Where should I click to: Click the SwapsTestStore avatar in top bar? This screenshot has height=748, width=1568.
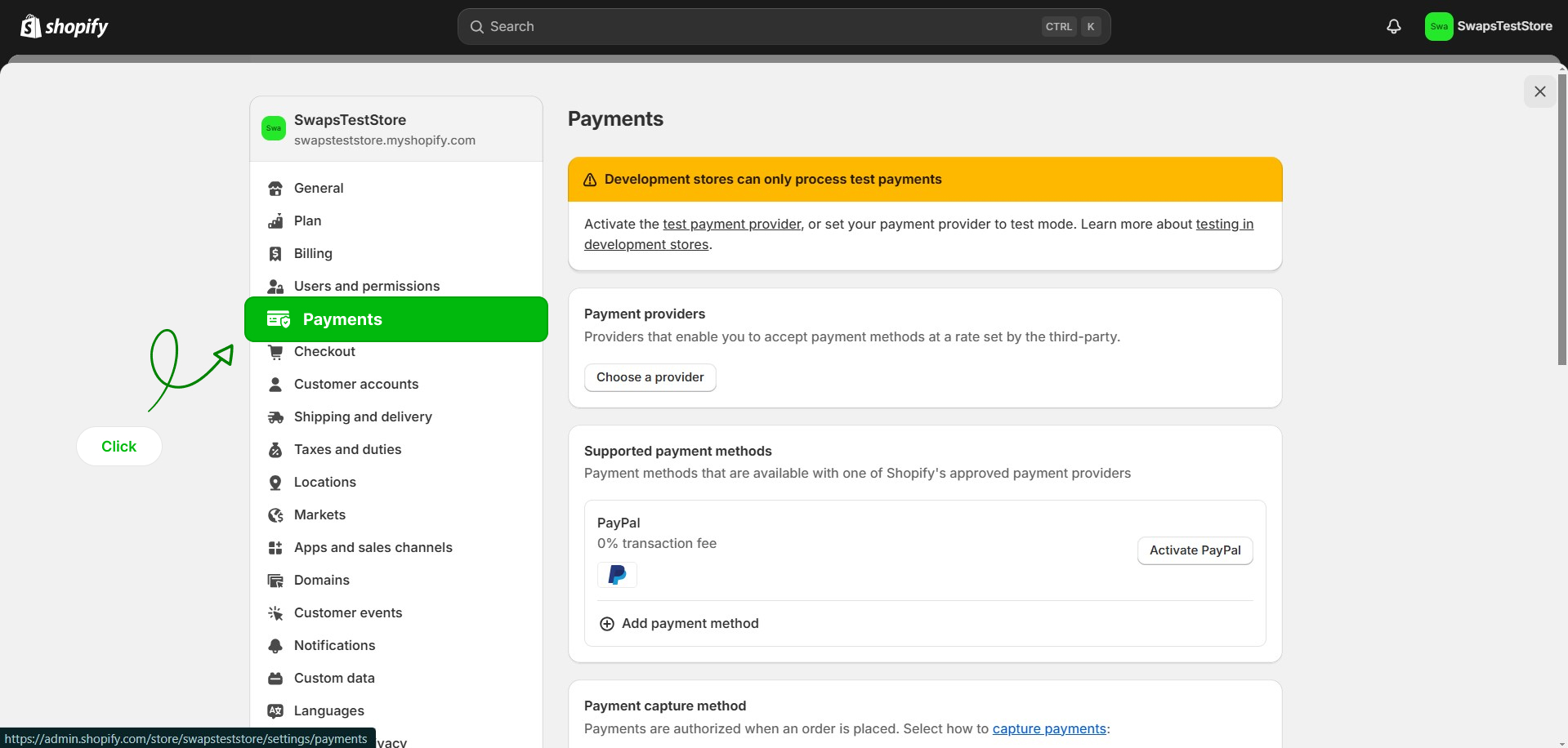tap(1439, 26)
